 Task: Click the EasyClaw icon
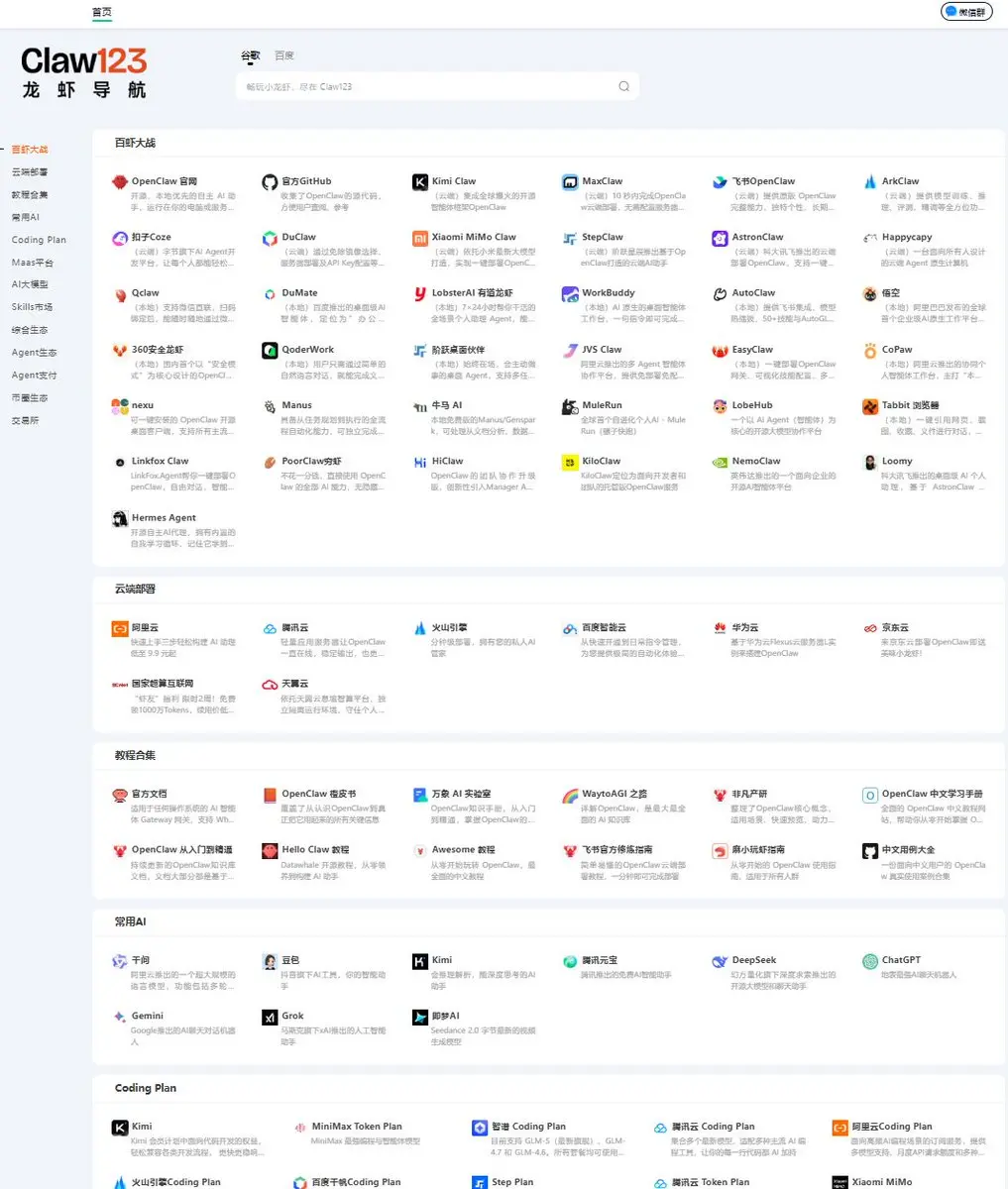pos(720,350)
